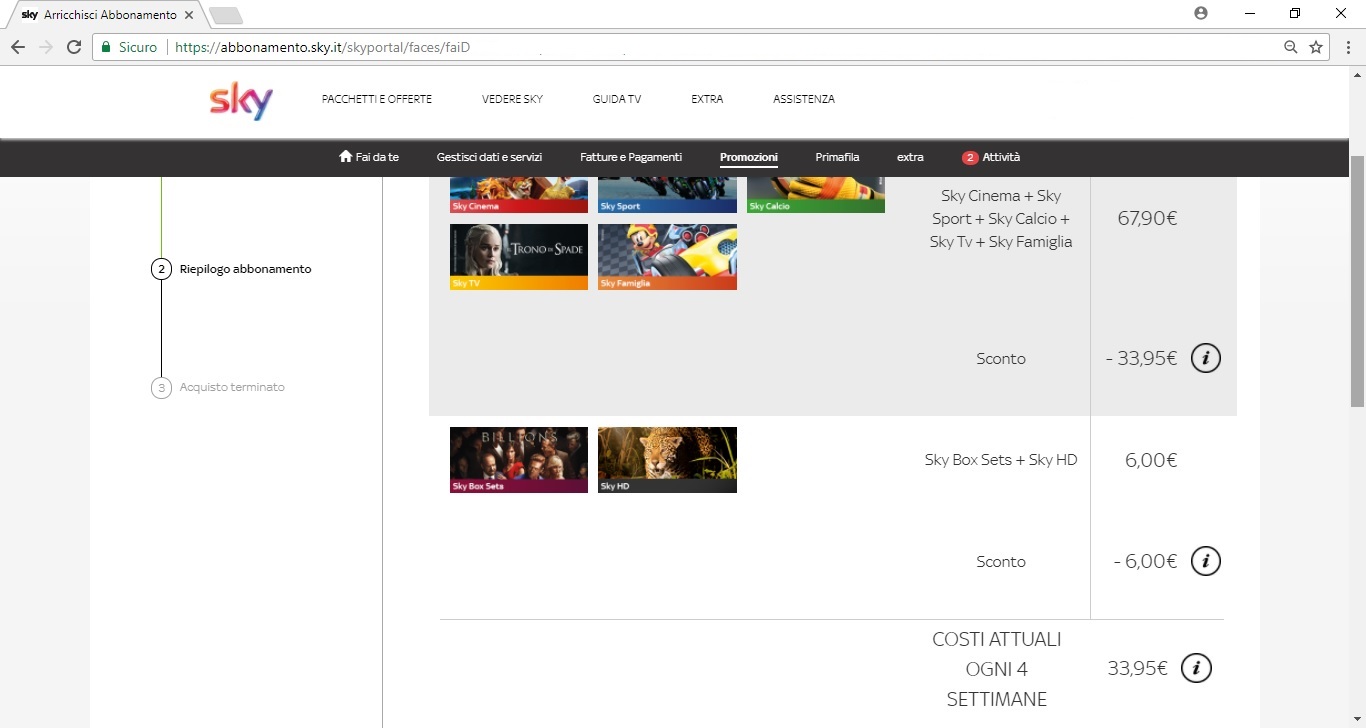
Task: Close the Arricchisci Abbonamento tab
Action: [189, 16]
